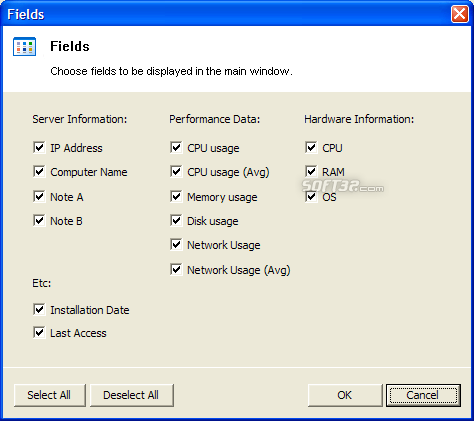Disable the Memory usage field
This screenshot has height=421, width=474.
(176, 196)
